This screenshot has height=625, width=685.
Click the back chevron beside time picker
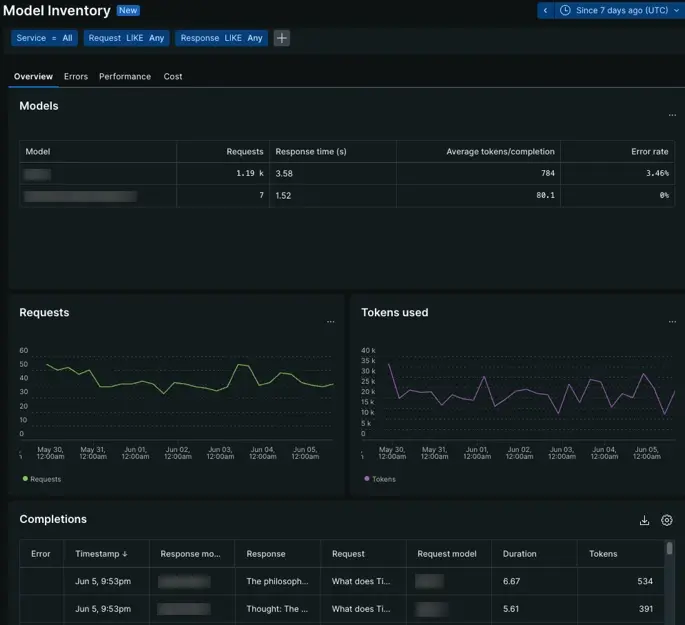tap(545, 10)
